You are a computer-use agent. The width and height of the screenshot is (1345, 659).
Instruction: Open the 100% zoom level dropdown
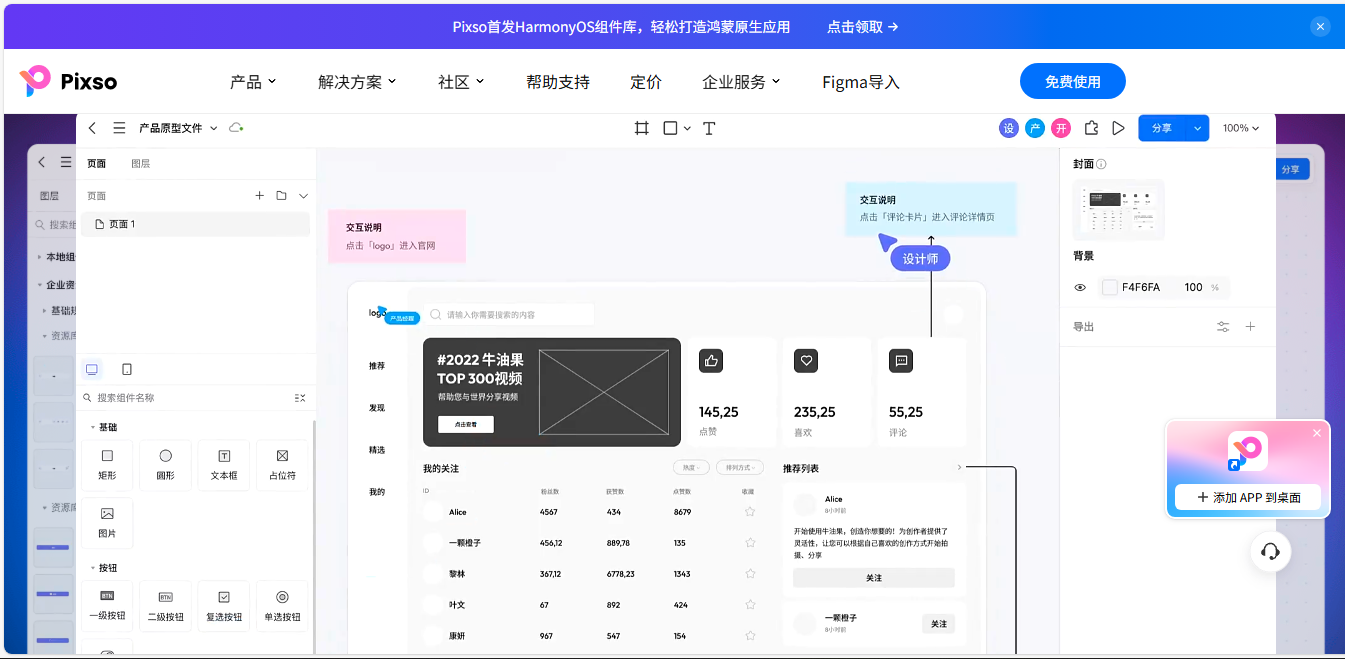[x=1241, y=128]
